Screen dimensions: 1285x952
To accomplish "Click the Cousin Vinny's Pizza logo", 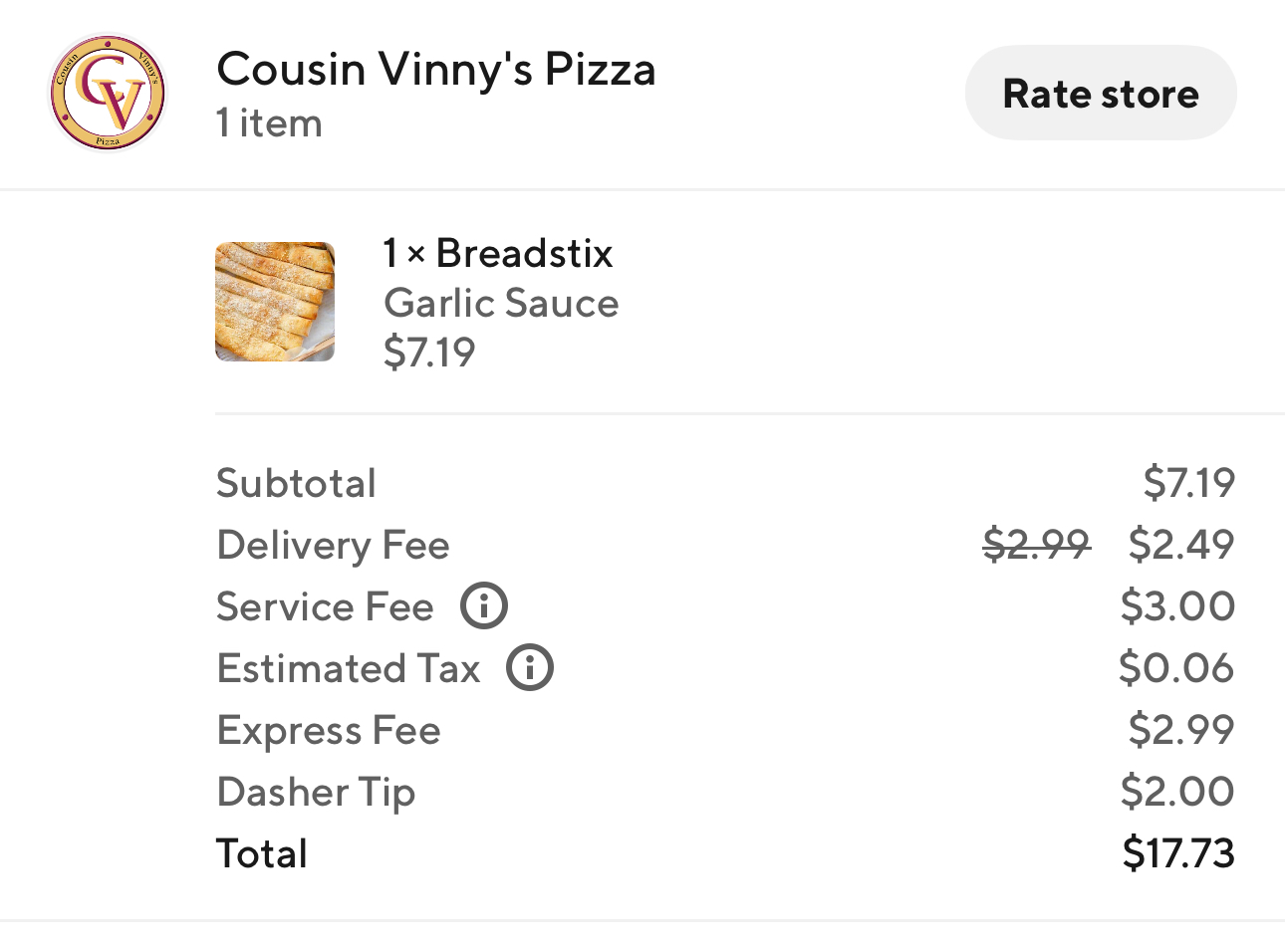I will (108, 94).
